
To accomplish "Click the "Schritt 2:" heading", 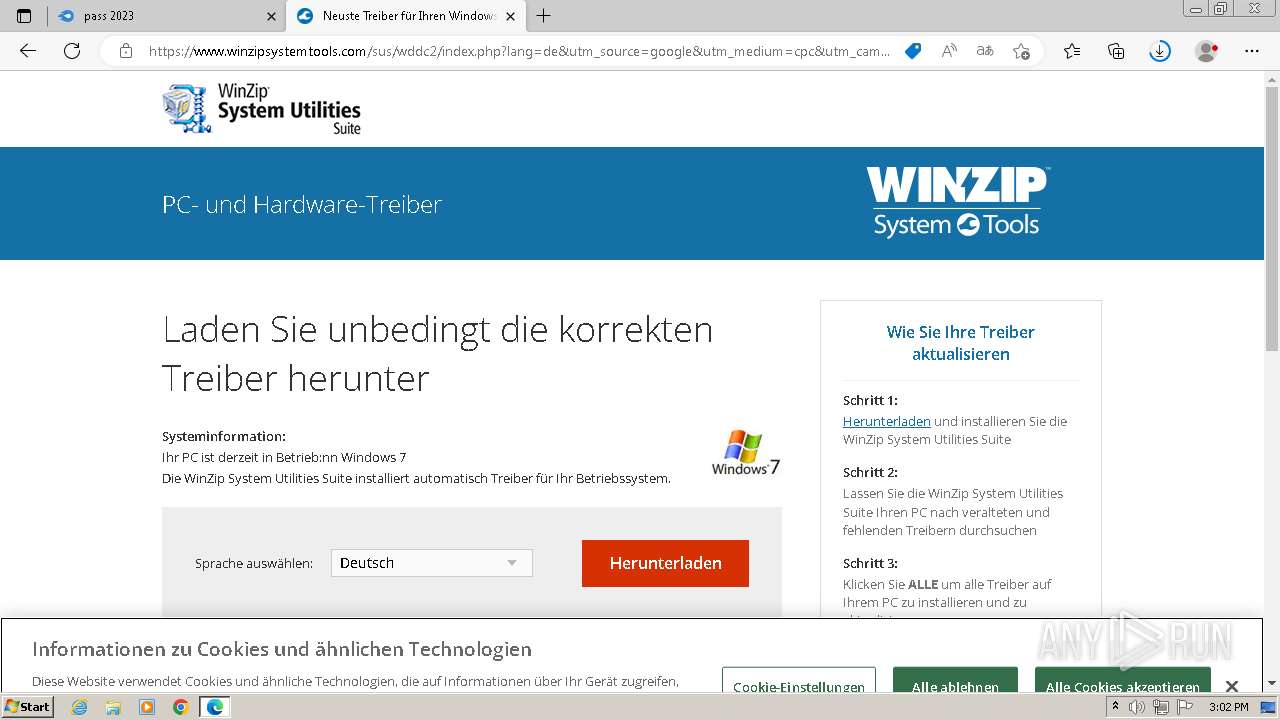I will pyautogui.click(x=870, y=472).
